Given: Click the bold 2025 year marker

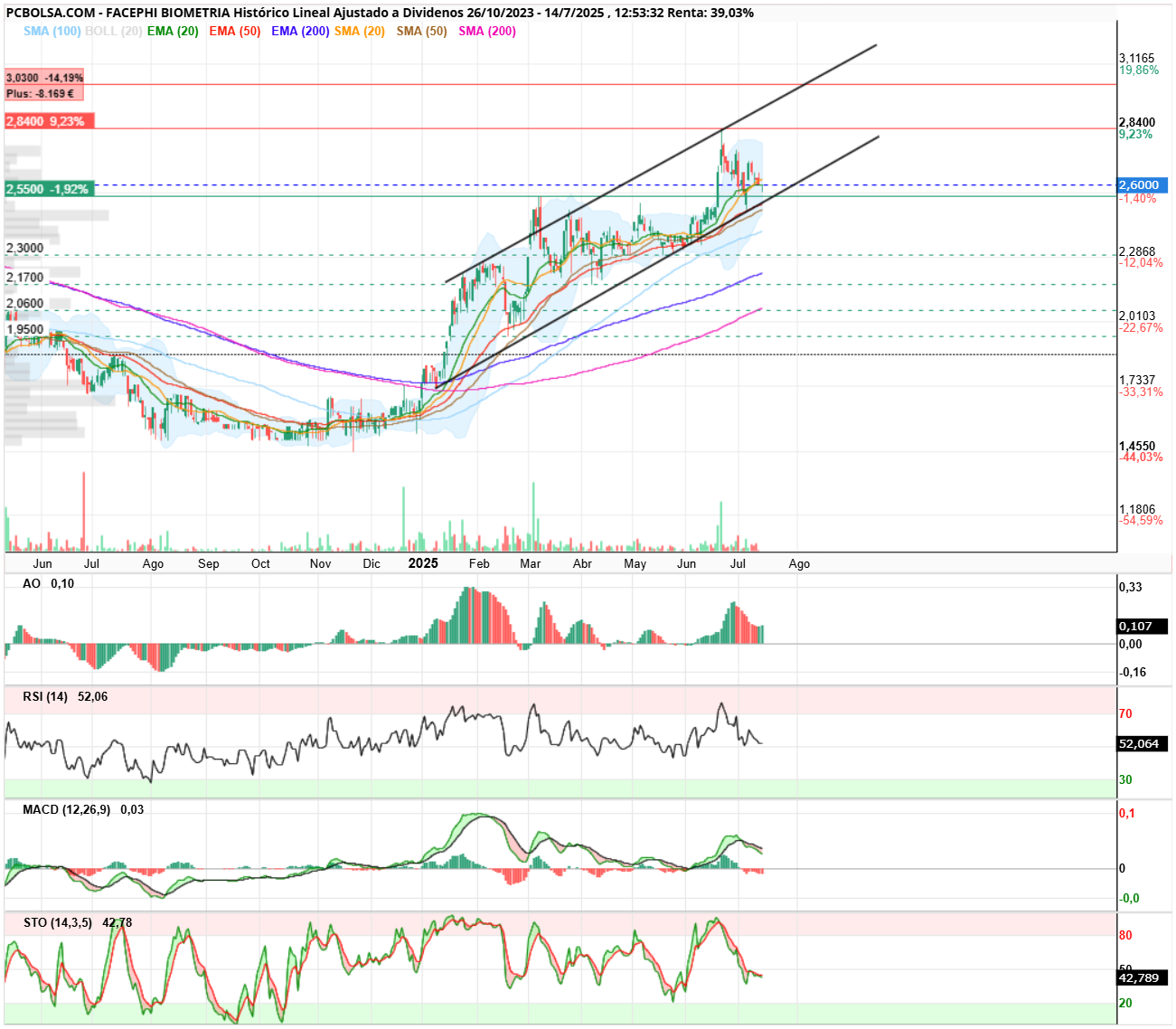Looking at the screenshot, I should coord(423,563).
